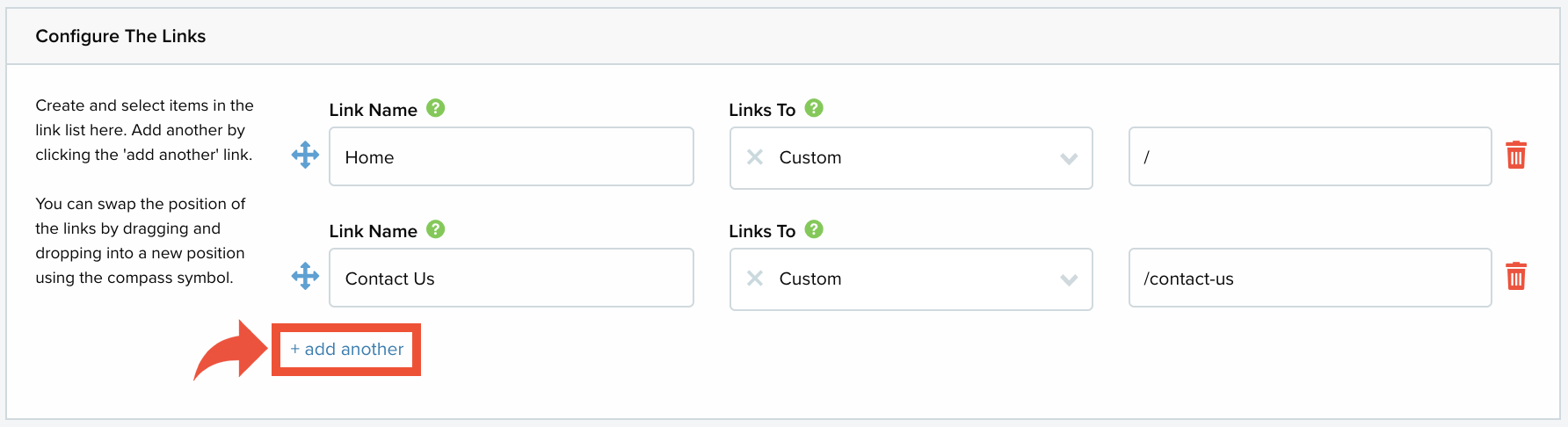Open the Custom combo box in first row
Screen dimensions: 1568x427
911,158
